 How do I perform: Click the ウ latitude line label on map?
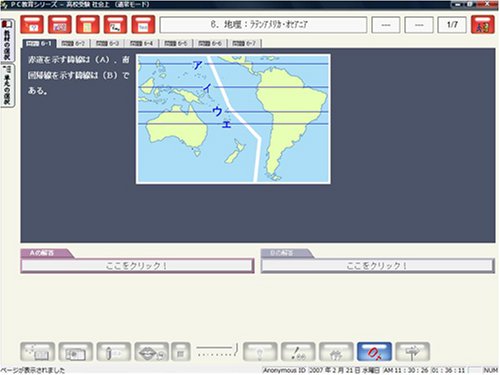pos(217,111)
